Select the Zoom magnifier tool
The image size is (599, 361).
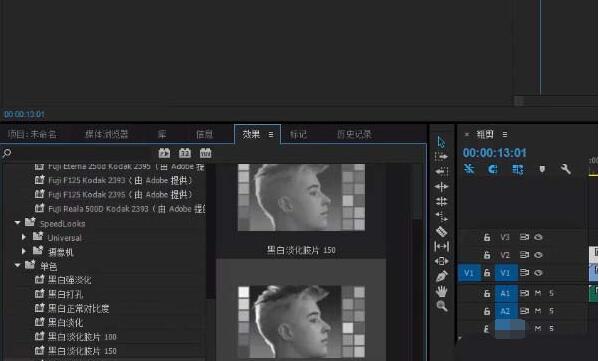click(442, 306)
